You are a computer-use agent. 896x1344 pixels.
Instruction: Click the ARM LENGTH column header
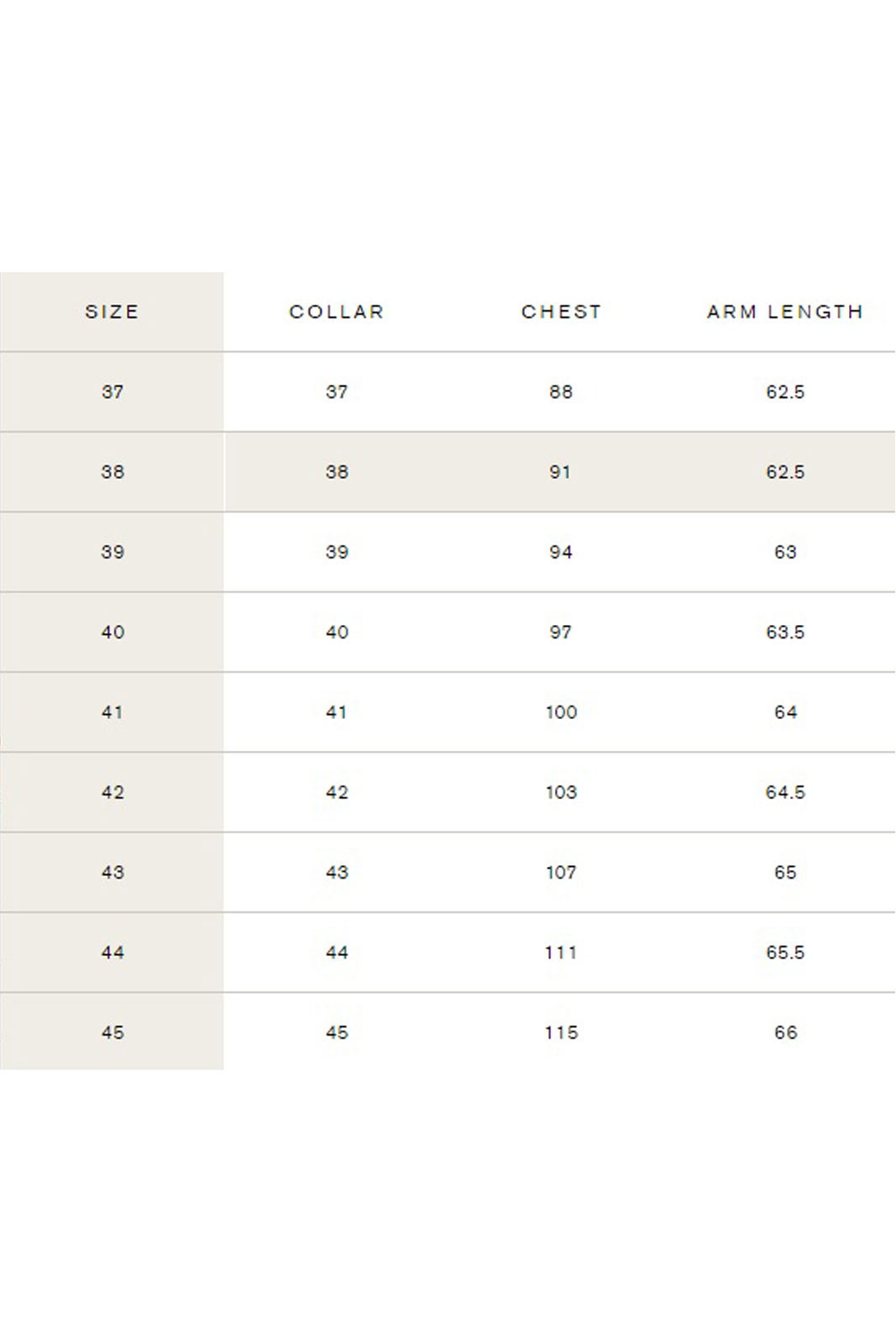coord(785,312)
